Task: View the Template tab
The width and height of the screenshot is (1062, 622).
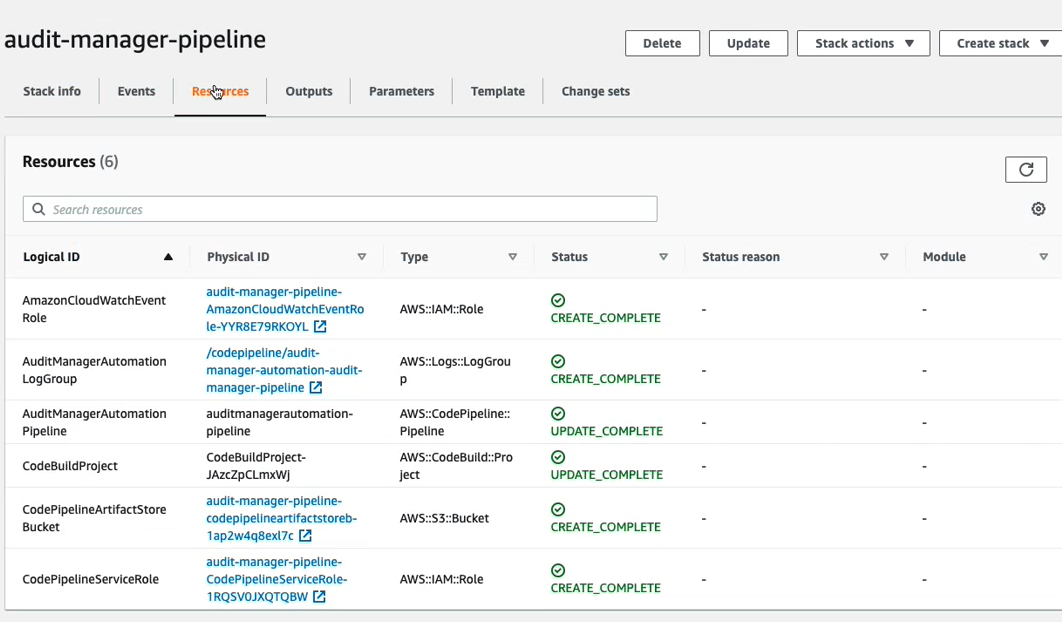Action: pyautogui.click(x=498, y=91)
